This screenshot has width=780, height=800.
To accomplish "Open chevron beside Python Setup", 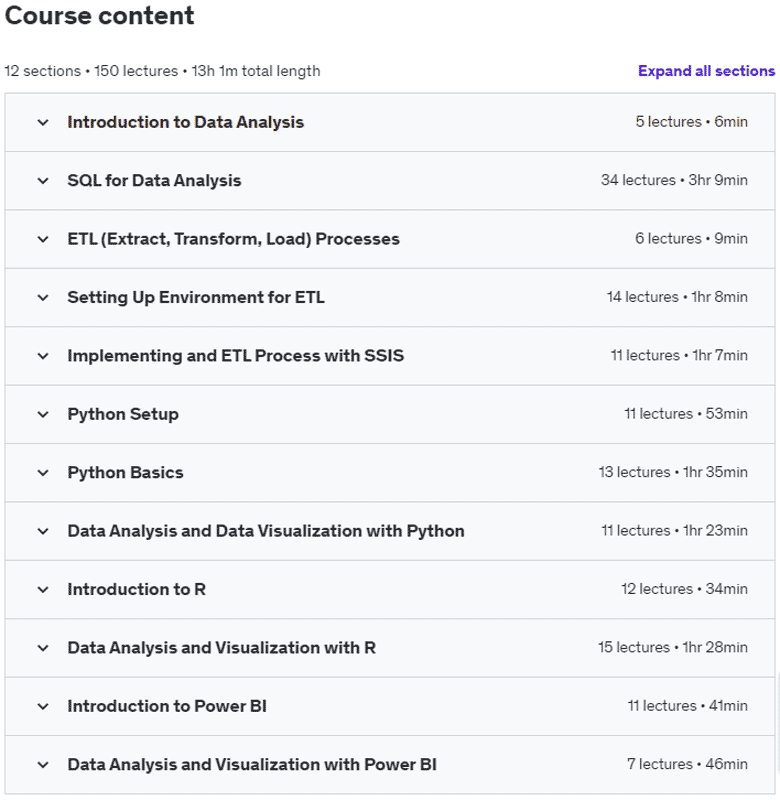I will coord(43,414).
